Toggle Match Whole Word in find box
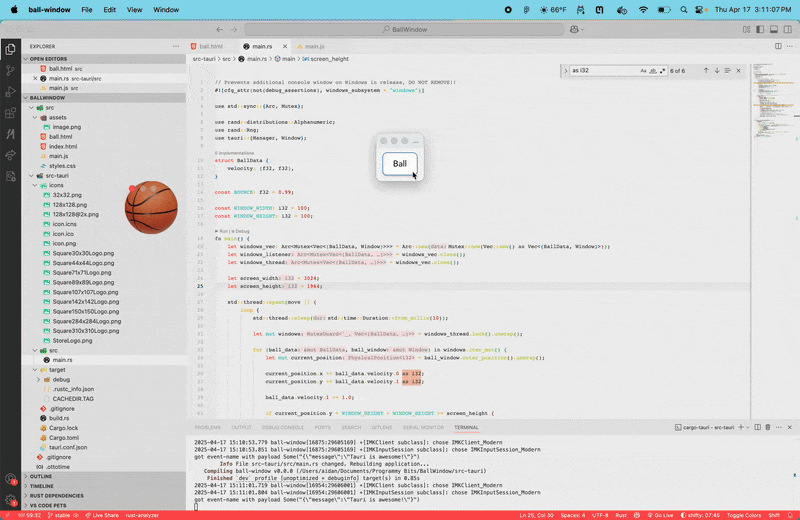Image resolution: width=800 pixels, height=520 pixels. click(x=653, y=71)
